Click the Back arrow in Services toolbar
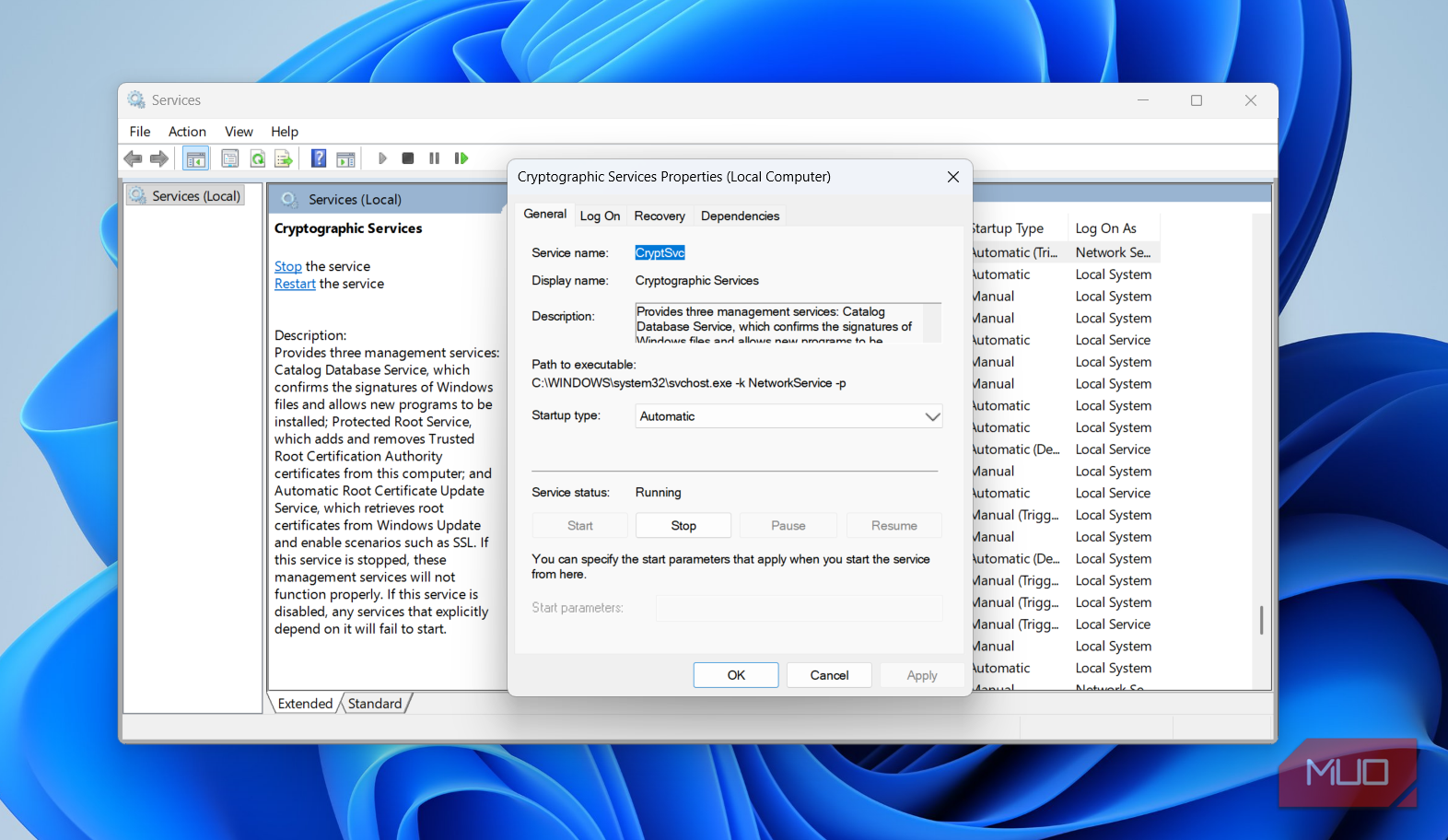 pyautogui.click(x=133, y=158)
